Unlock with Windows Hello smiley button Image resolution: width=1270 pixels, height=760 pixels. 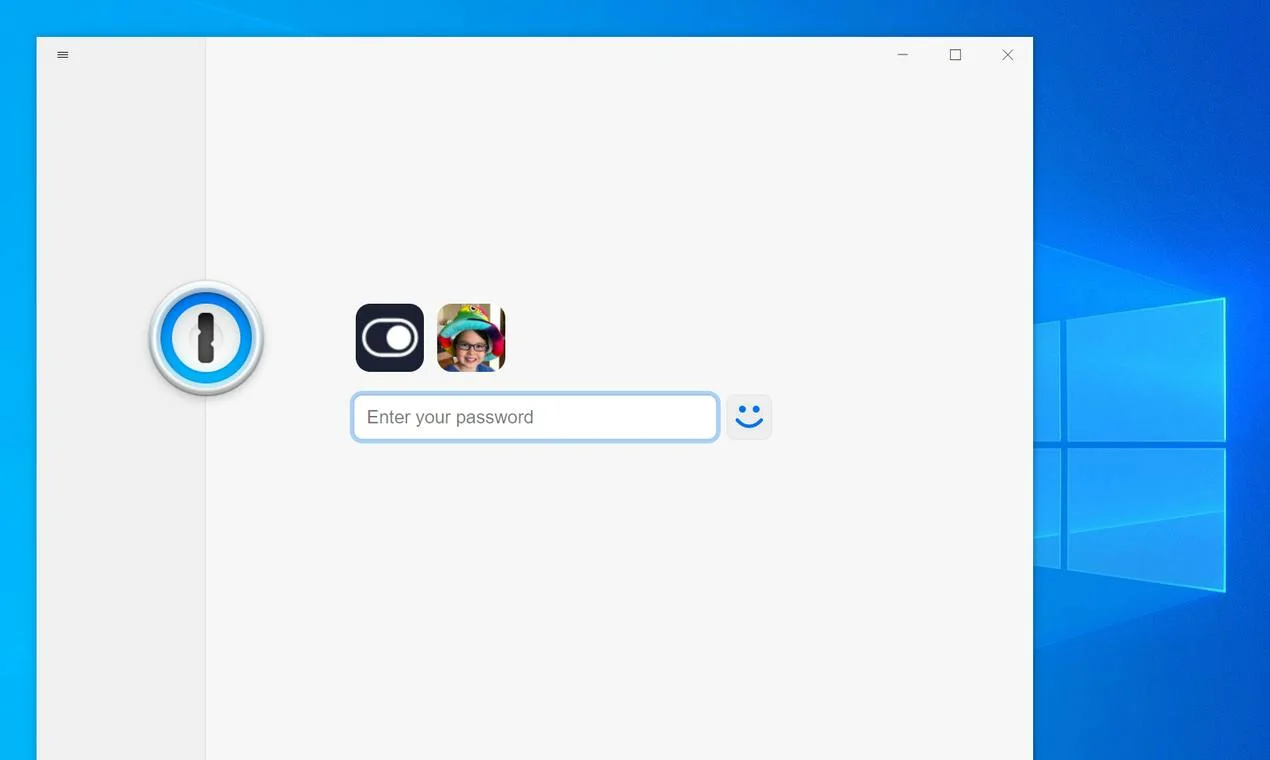(x=749, y=417)
